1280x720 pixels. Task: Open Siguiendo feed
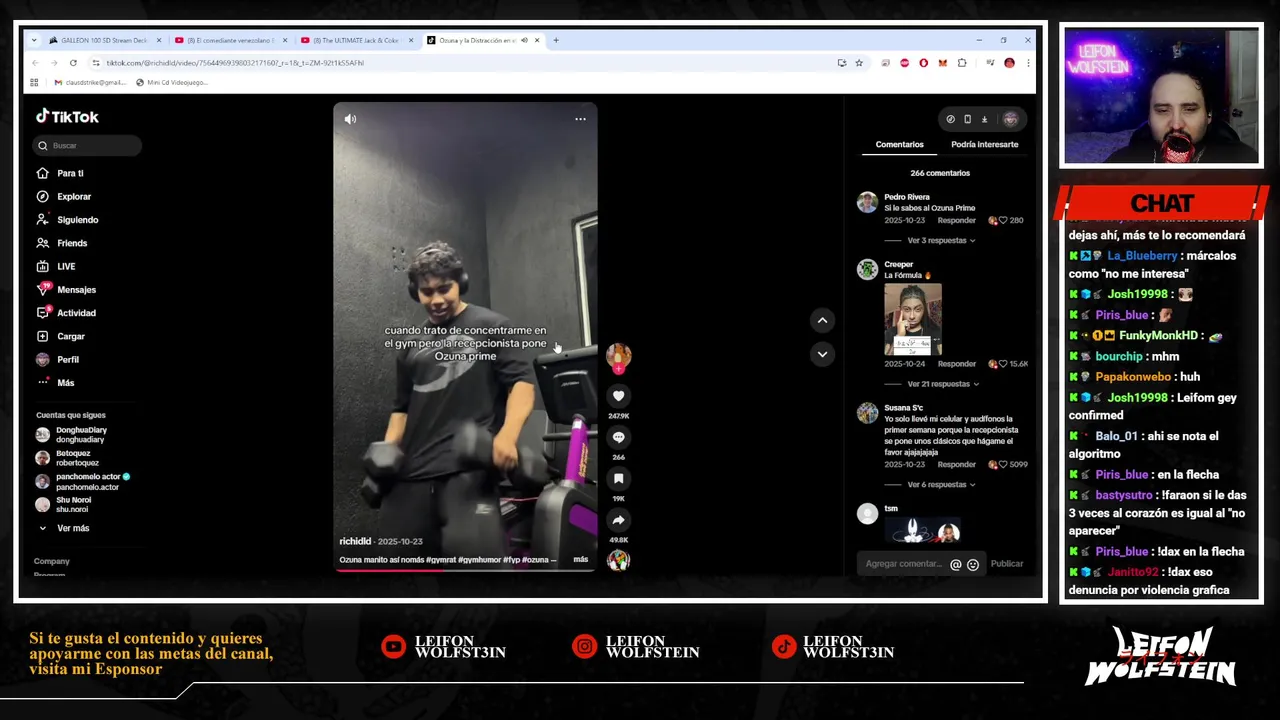(x=77, y=220)
